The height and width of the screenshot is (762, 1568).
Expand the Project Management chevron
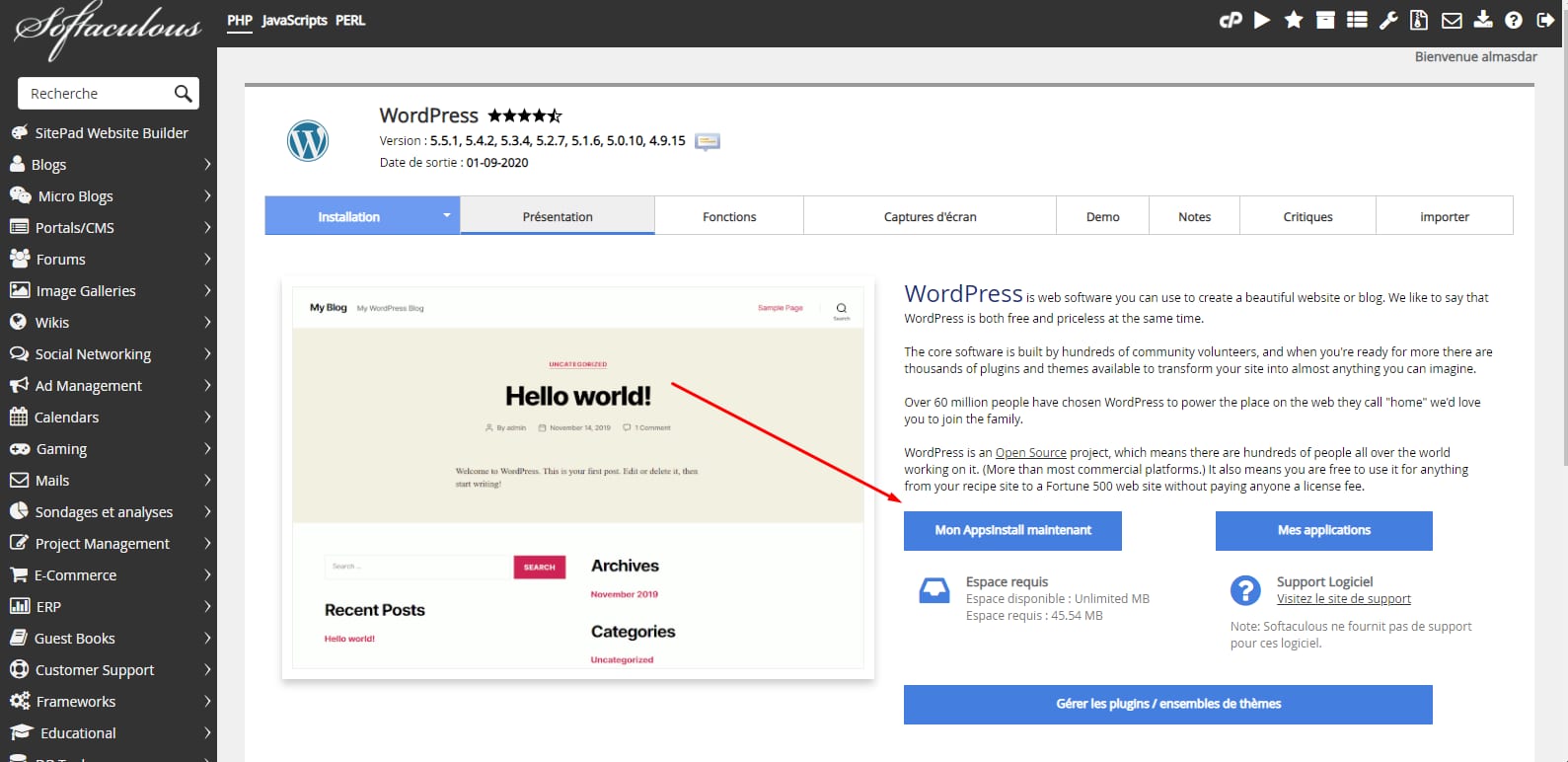click(207, 543)
